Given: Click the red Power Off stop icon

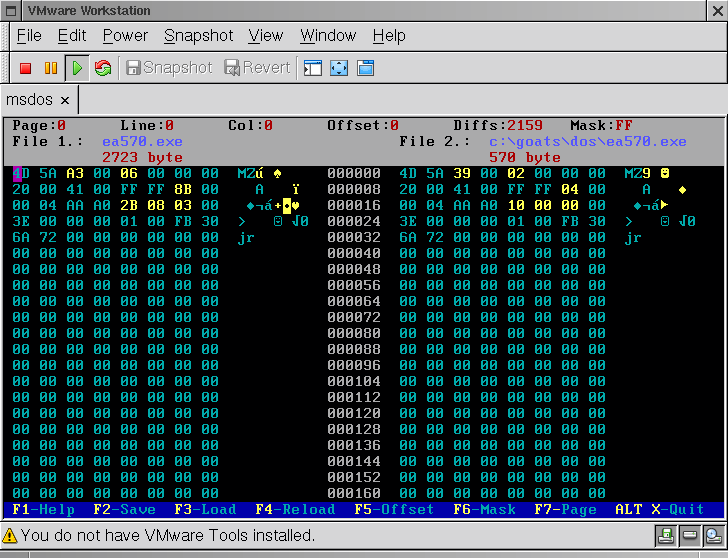Looking at the screenshot, I should point(26,68).
